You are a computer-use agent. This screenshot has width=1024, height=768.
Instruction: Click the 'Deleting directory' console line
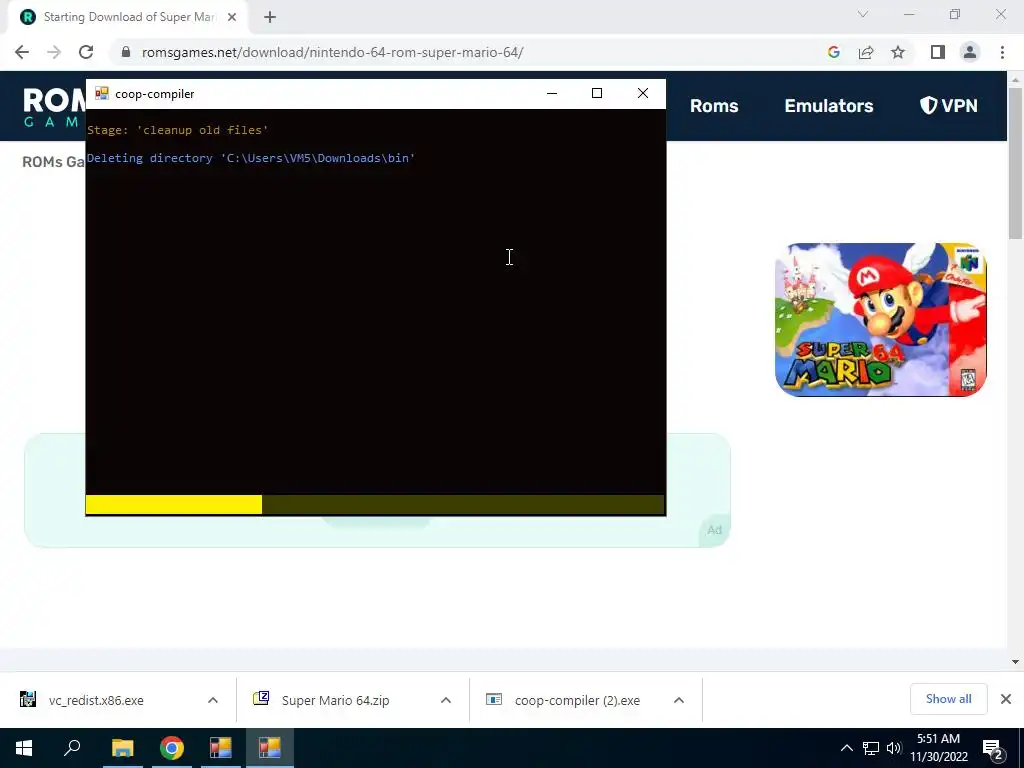point(251,158)
